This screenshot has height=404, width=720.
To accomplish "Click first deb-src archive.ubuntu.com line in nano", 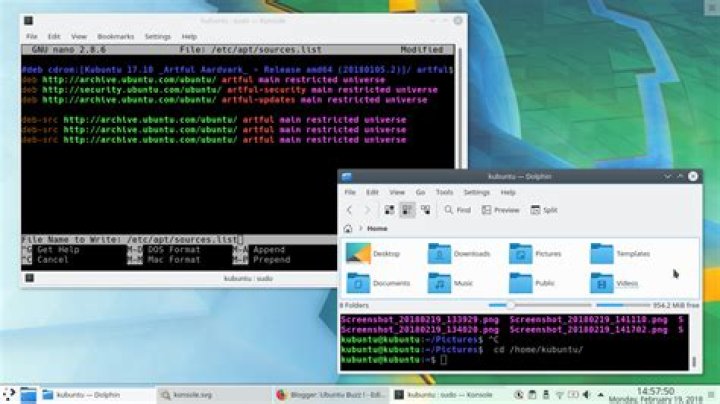I will (x=214, y=120).
